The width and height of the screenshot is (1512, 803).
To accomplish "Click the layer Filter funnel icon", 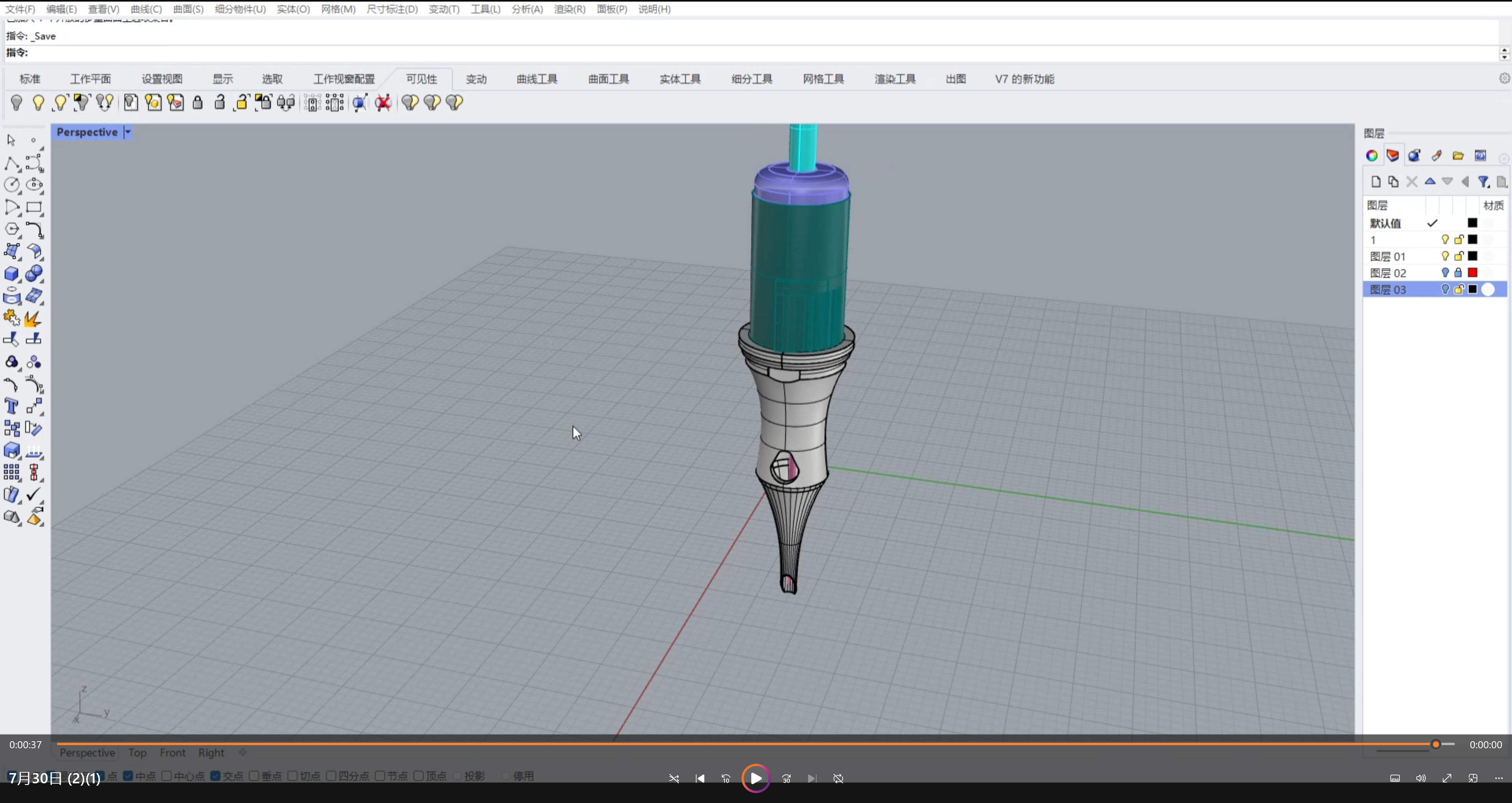I will point(1484,181).
